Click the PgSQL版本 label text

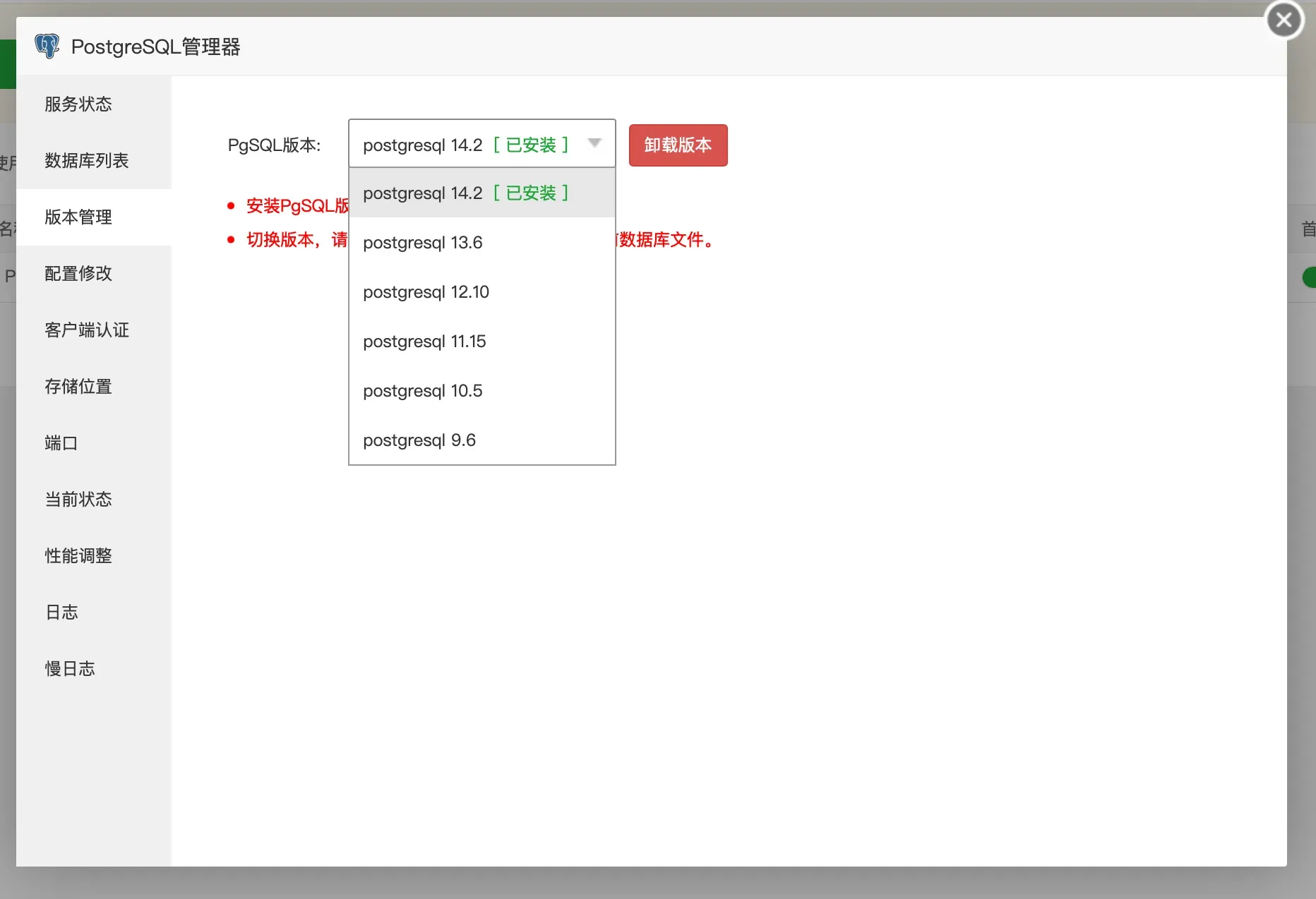tap(274, 145)
